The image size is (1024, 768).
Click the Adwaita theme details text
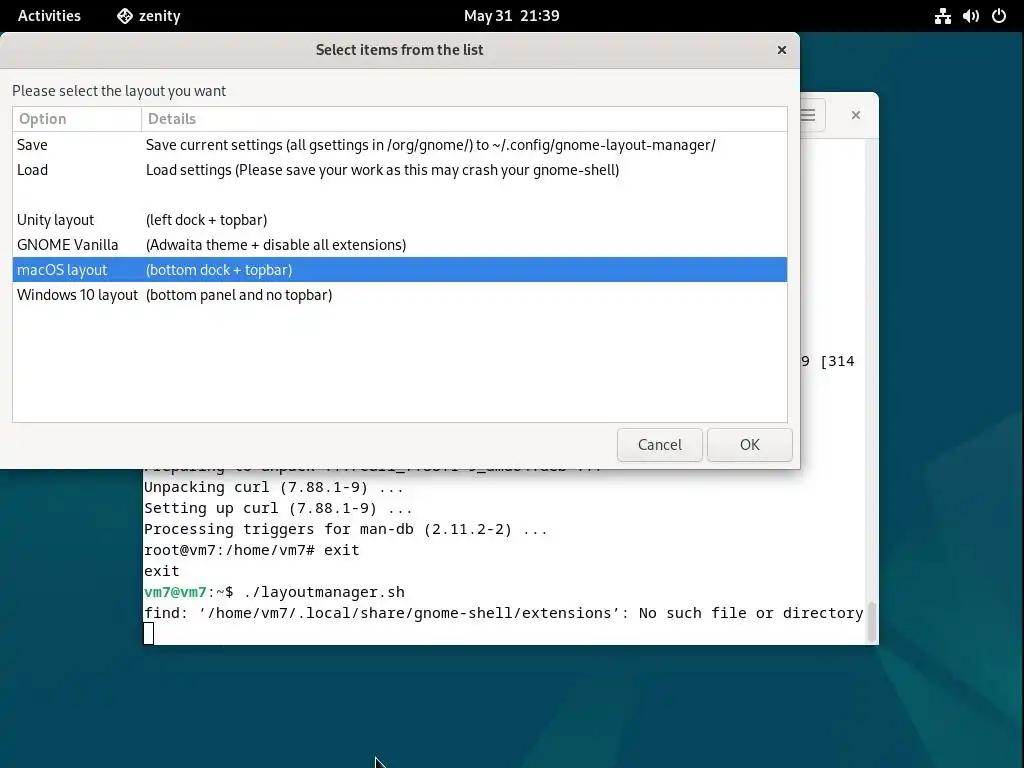click(x=276, y=245)
